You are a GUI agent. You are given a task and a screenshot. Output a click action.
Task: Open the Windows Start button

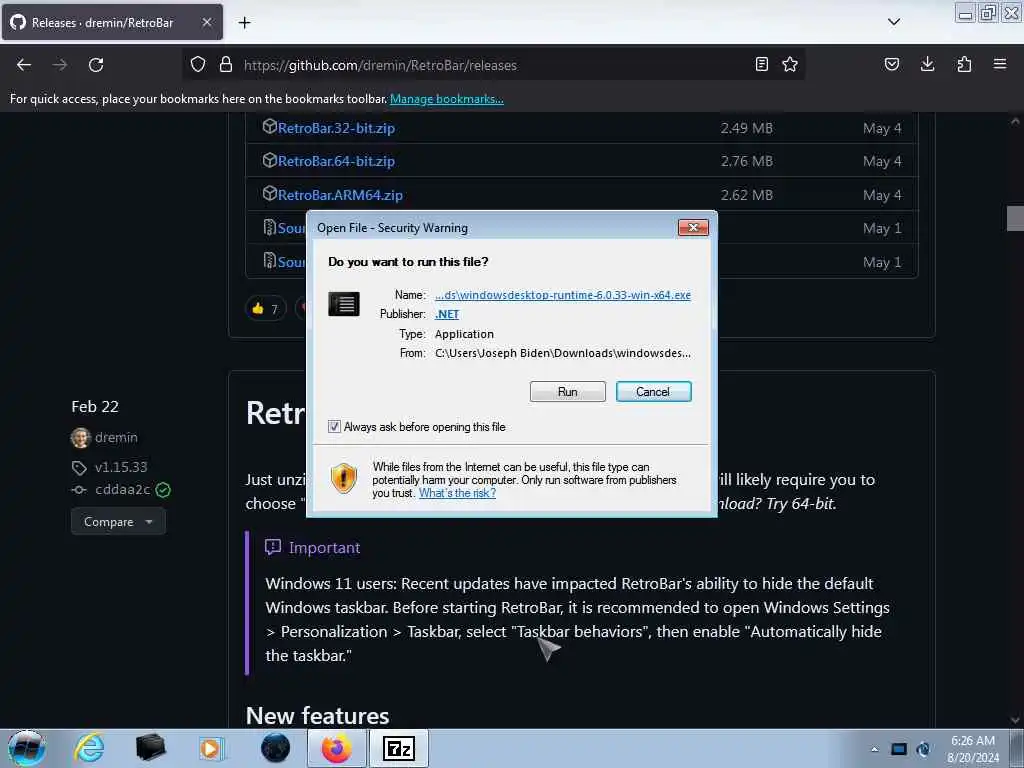coord(26,748)
